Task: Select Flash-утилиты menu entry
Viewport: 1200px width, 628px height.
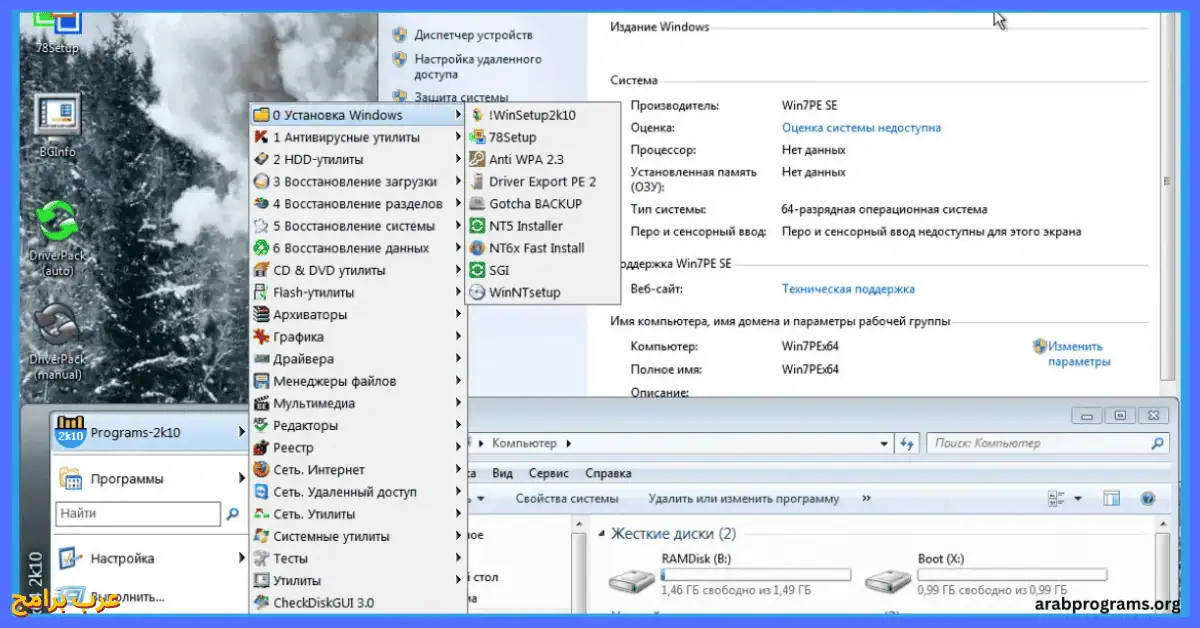Action: [357, 292]
